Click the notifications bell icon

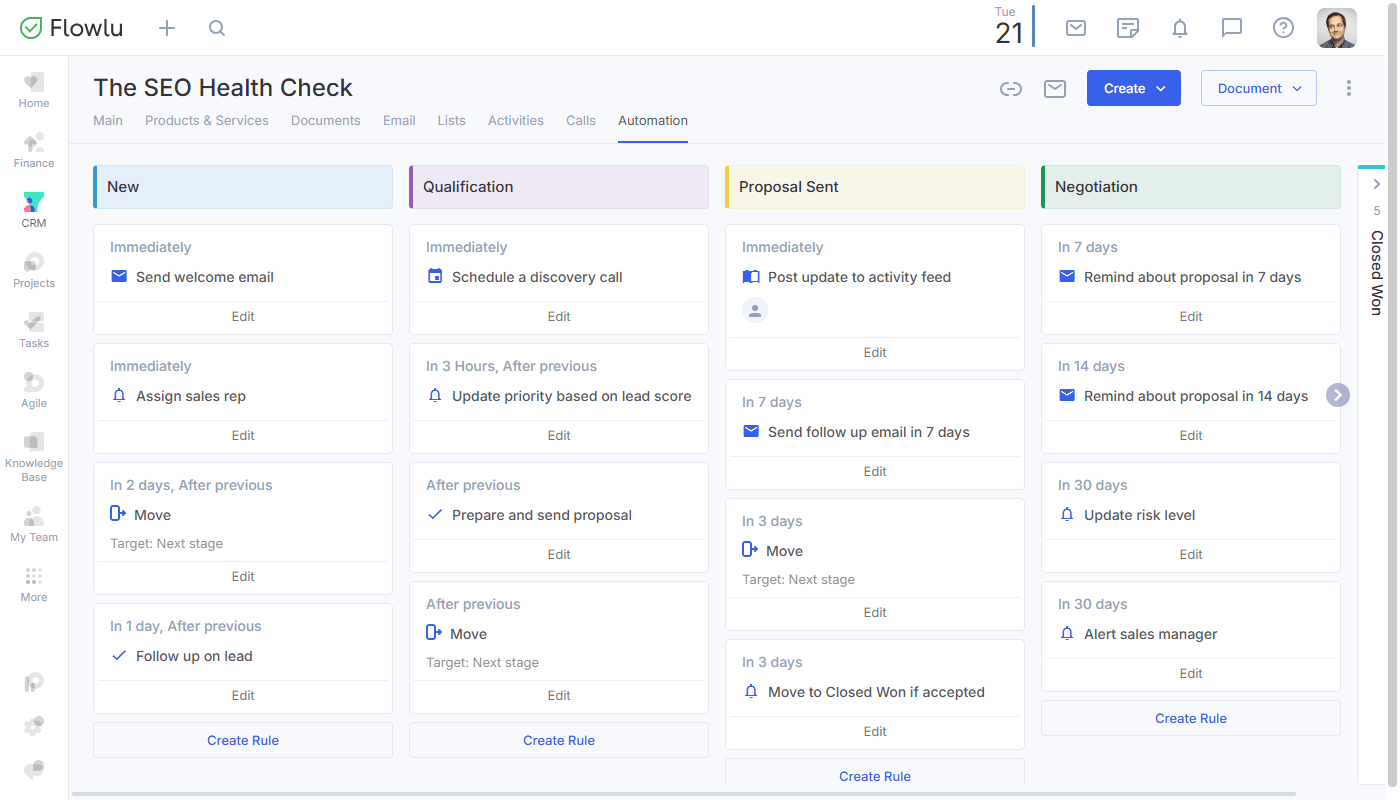coord(1179,28)
